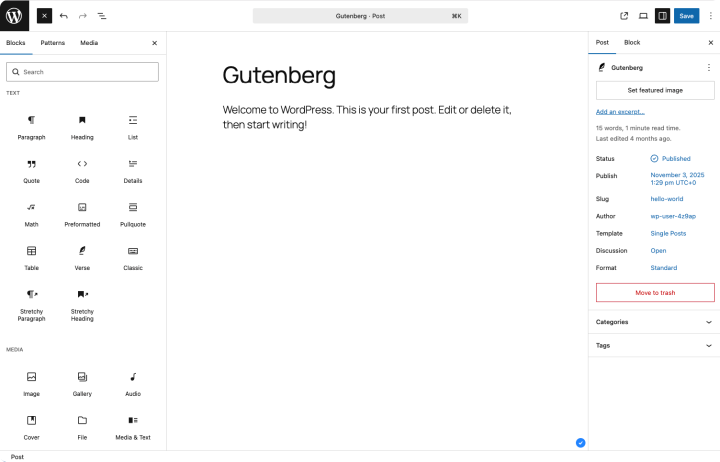Close the block inserter with the X toggle

pyautogui.click(x=44, y=16)
